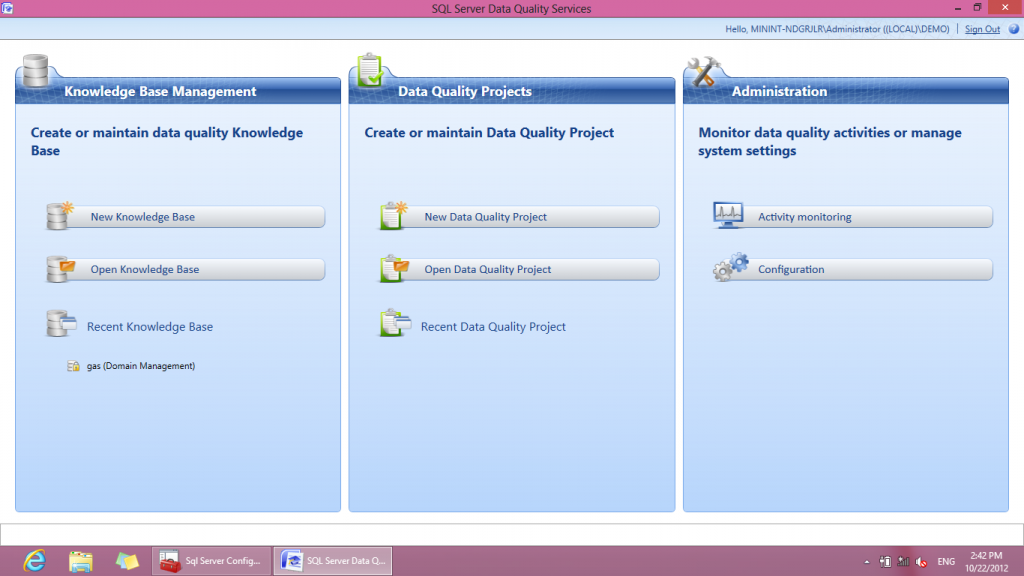Click the New Data Quality Project clipboard icon

(394, 216)
